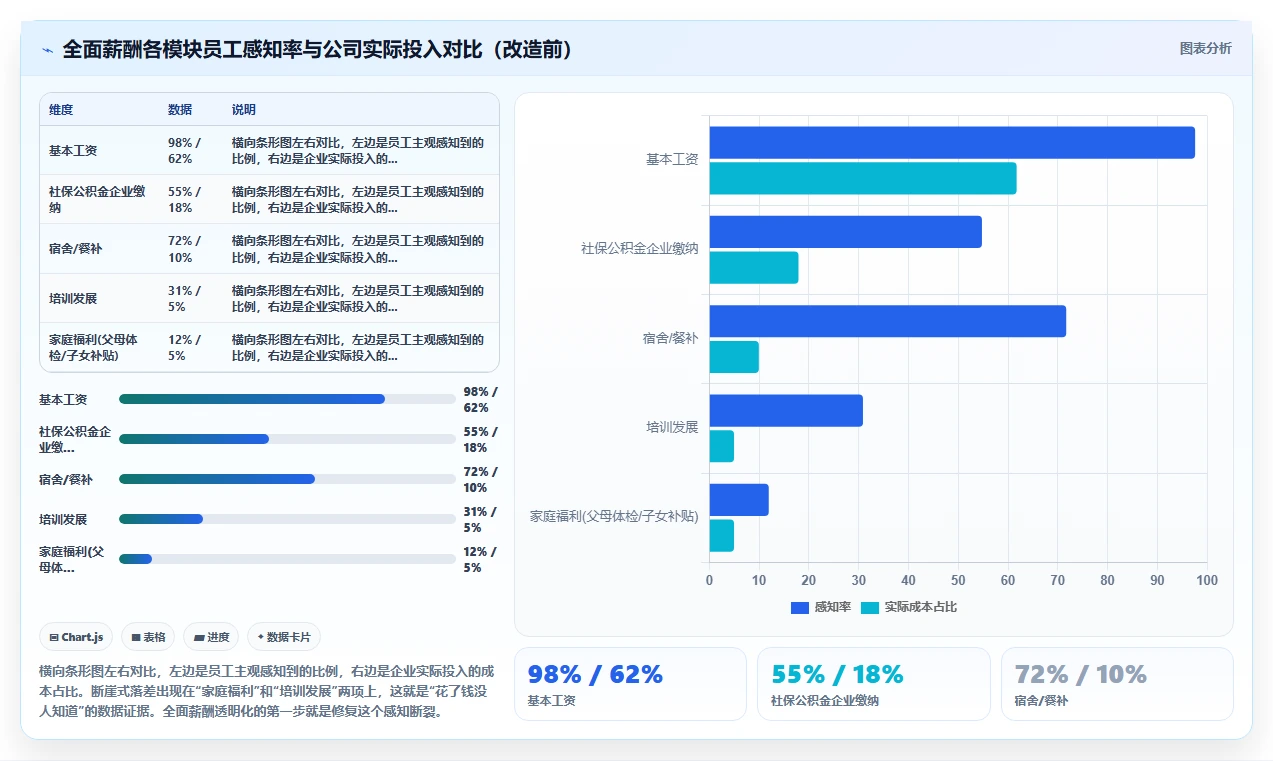Click the 图表分析 label in header

(1205, 48)
